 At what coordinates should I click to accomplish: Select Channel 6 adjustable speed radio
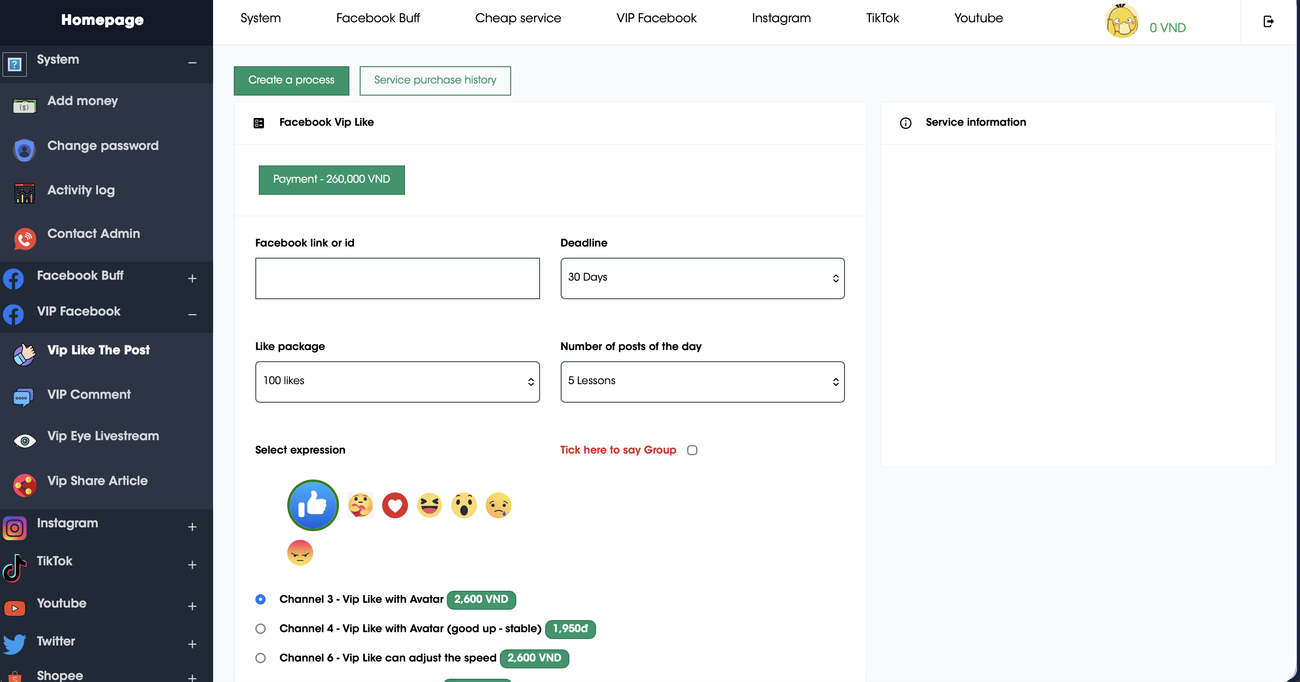(261, 658)
